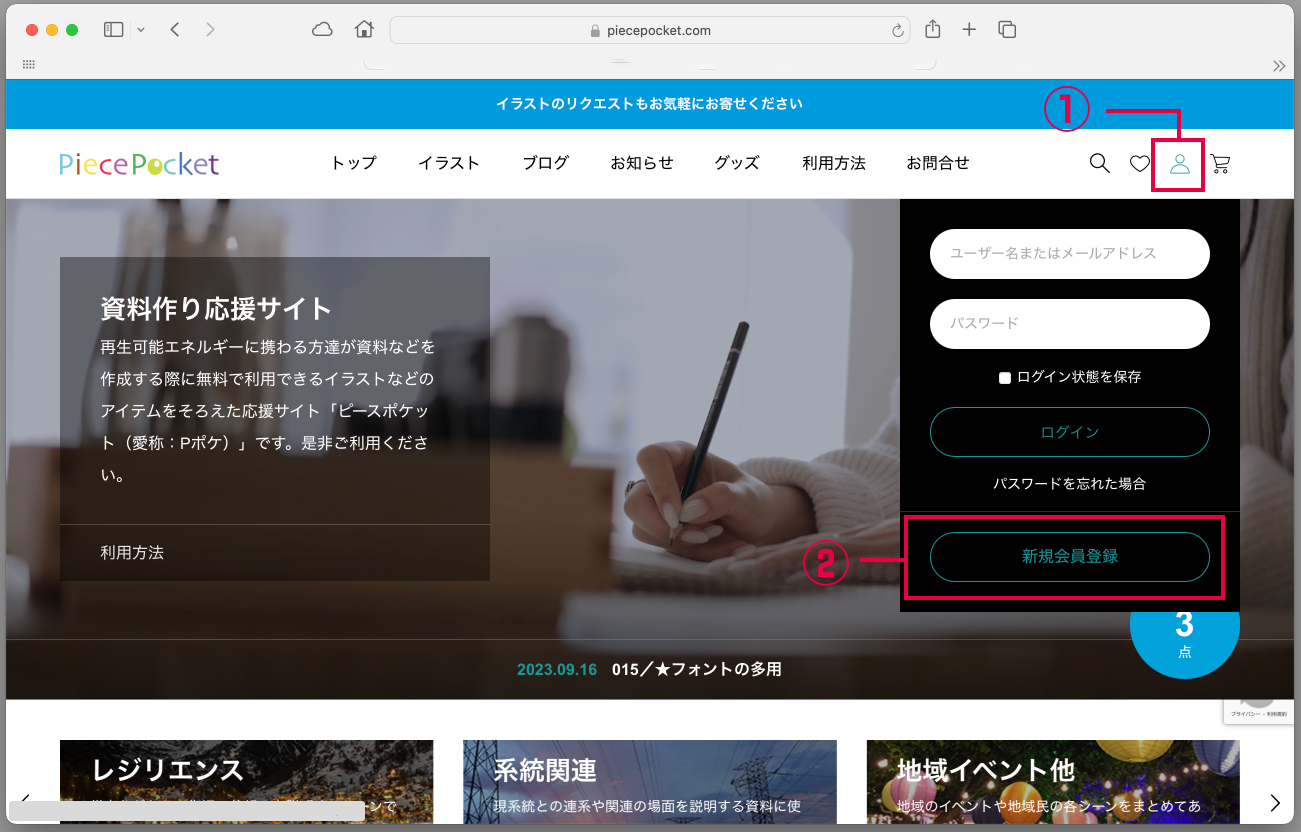Click the ログイン button
This screenshot has height=832, width=1301.
[1069, 432]
